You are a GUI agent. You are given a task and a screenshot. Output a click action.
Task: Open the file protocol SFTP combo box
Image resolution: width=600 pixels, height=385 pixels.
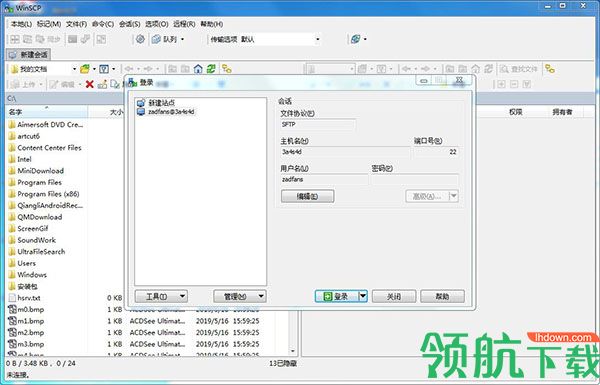pyautogui.click(x=318, y=125)
